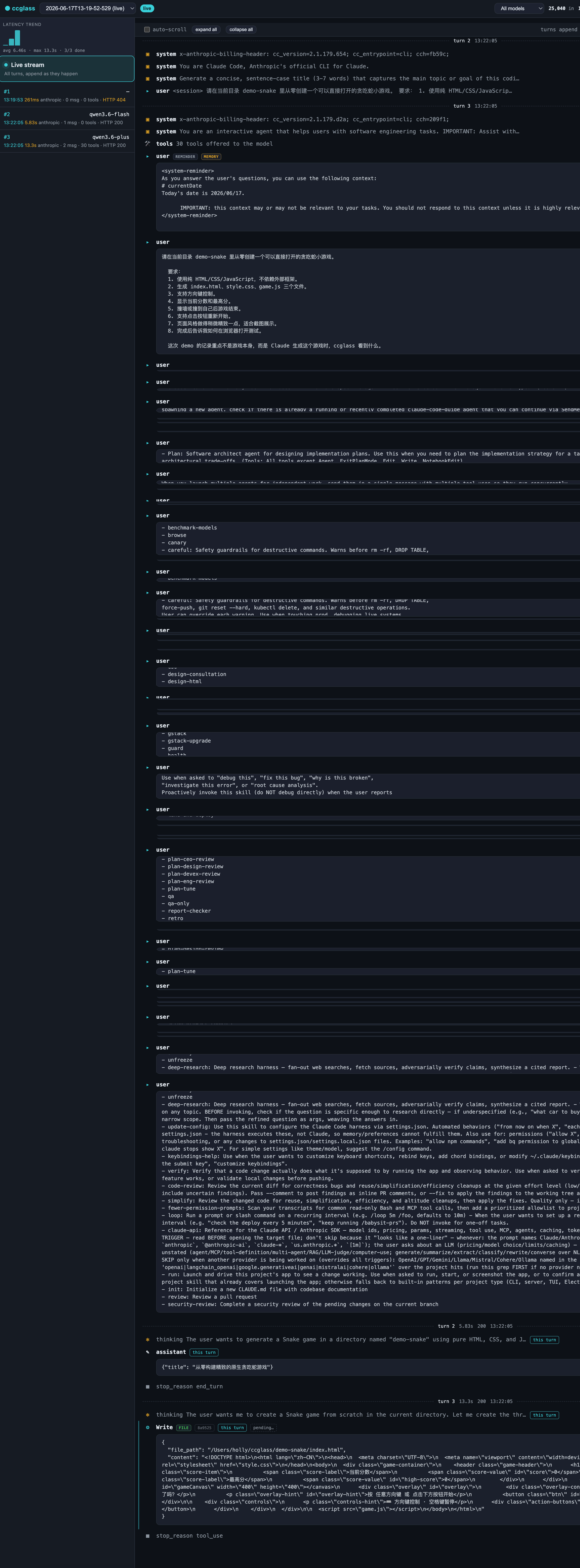The height and width of the screenshot is (1568, 580).
Task: Click the live status badge
Action: pyautogui.click(x=147, y=9)
